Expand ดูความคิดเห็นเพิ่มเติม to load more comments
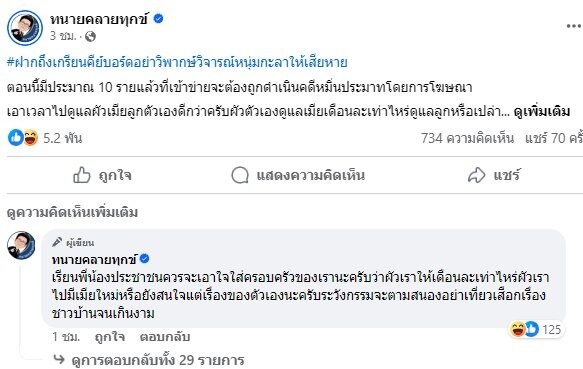Viewport: 583px width, 369px height. click(x=73, y=212)
